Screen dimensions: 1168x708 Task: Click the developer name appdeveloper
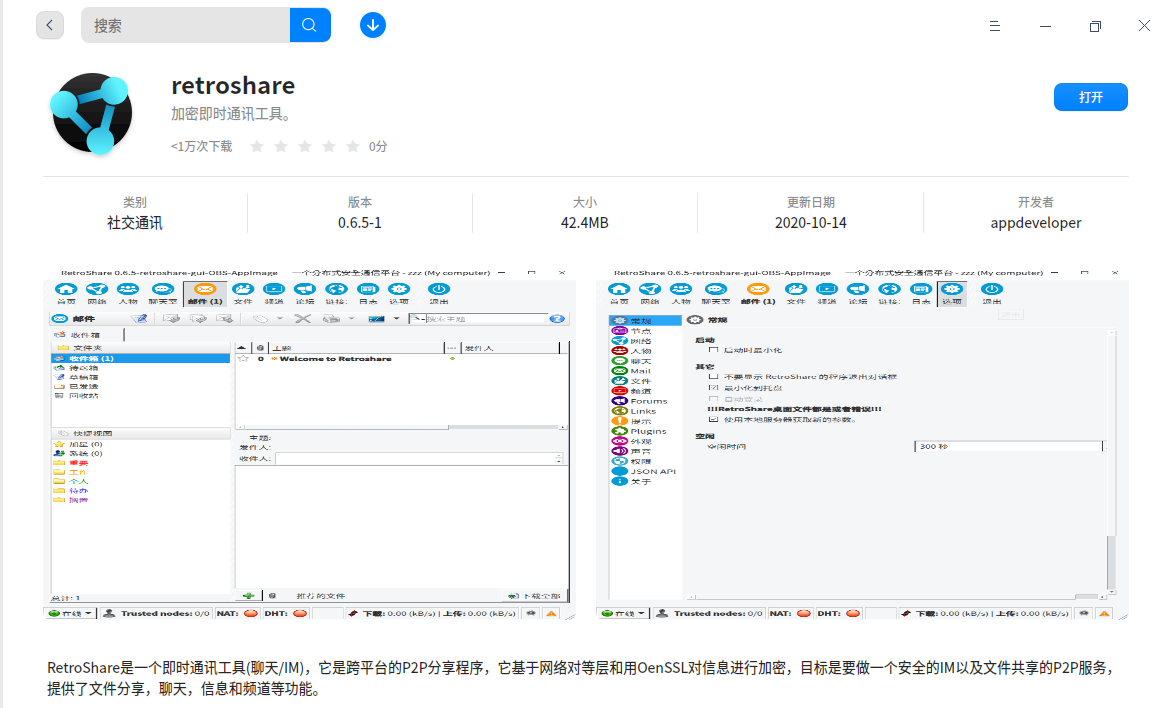click(x=1035, y=223)
